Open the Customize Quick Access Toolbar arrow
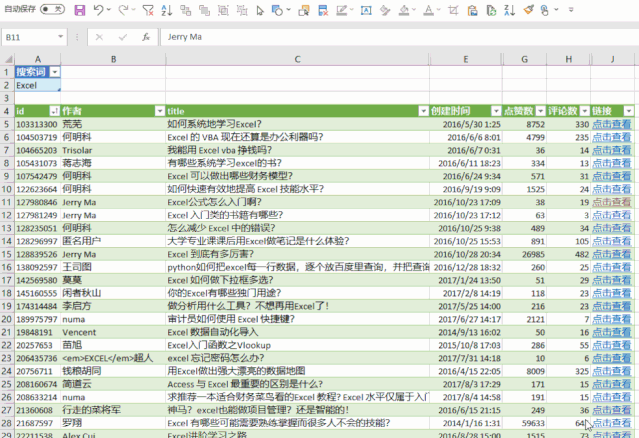This screenshot has height=438, width=639. (571, 10)
